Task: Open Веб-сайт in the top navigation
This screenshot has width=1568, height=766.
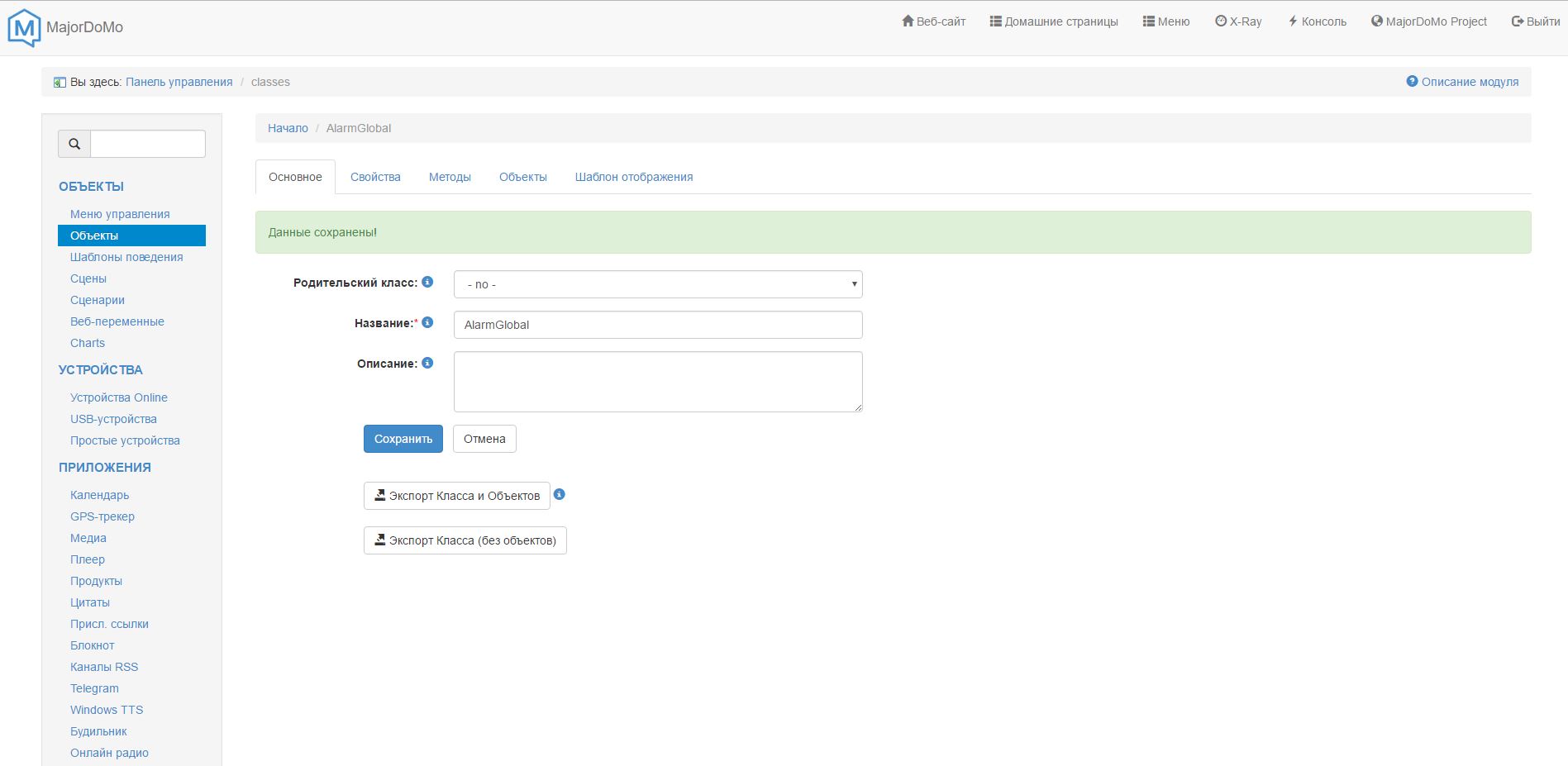Action: pyautogui.click(x=934, y=21)
